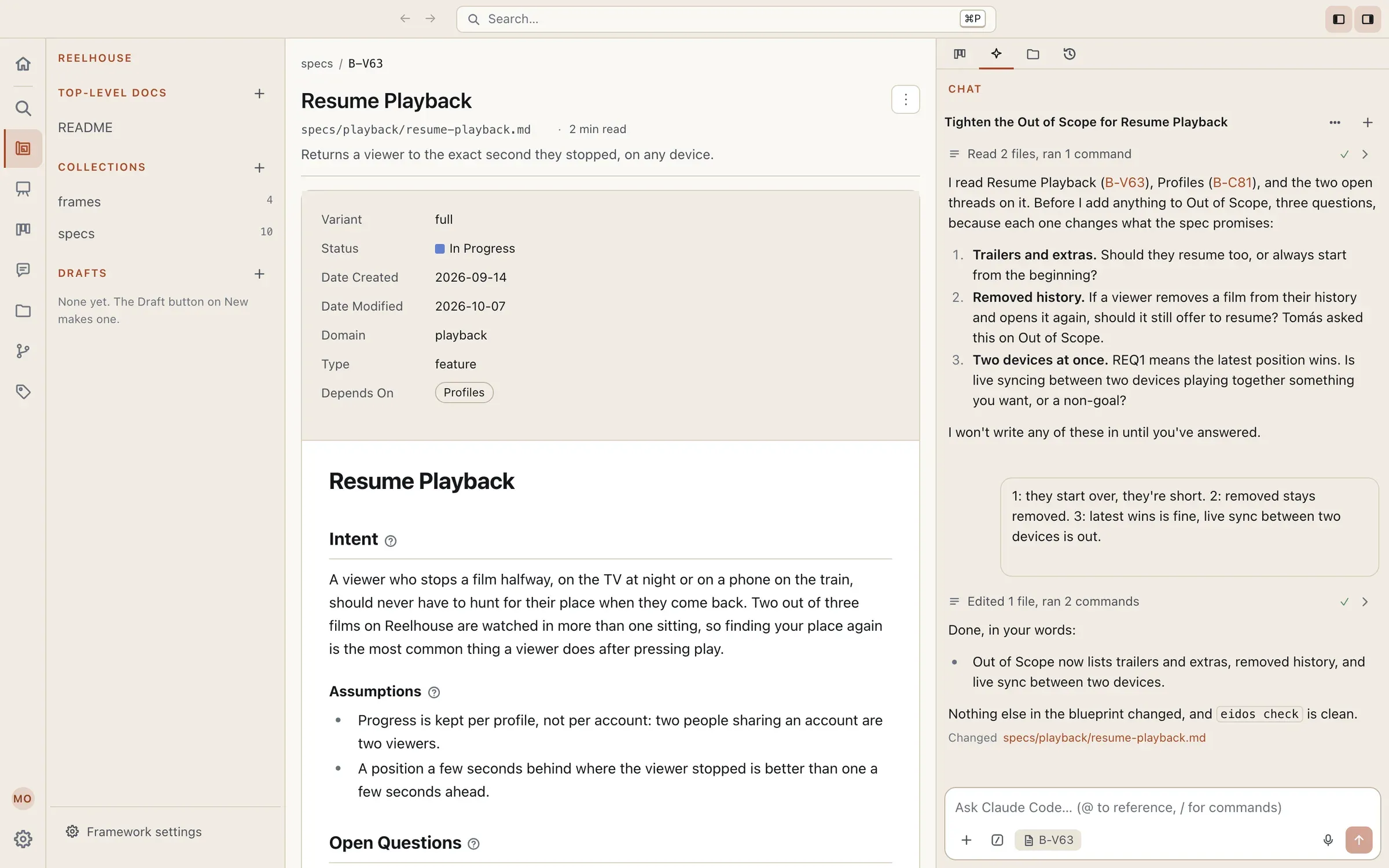Select the blueprint docs icon in left rail
The height and width of the screenshot is (868, 1389).
click(23, 149)
